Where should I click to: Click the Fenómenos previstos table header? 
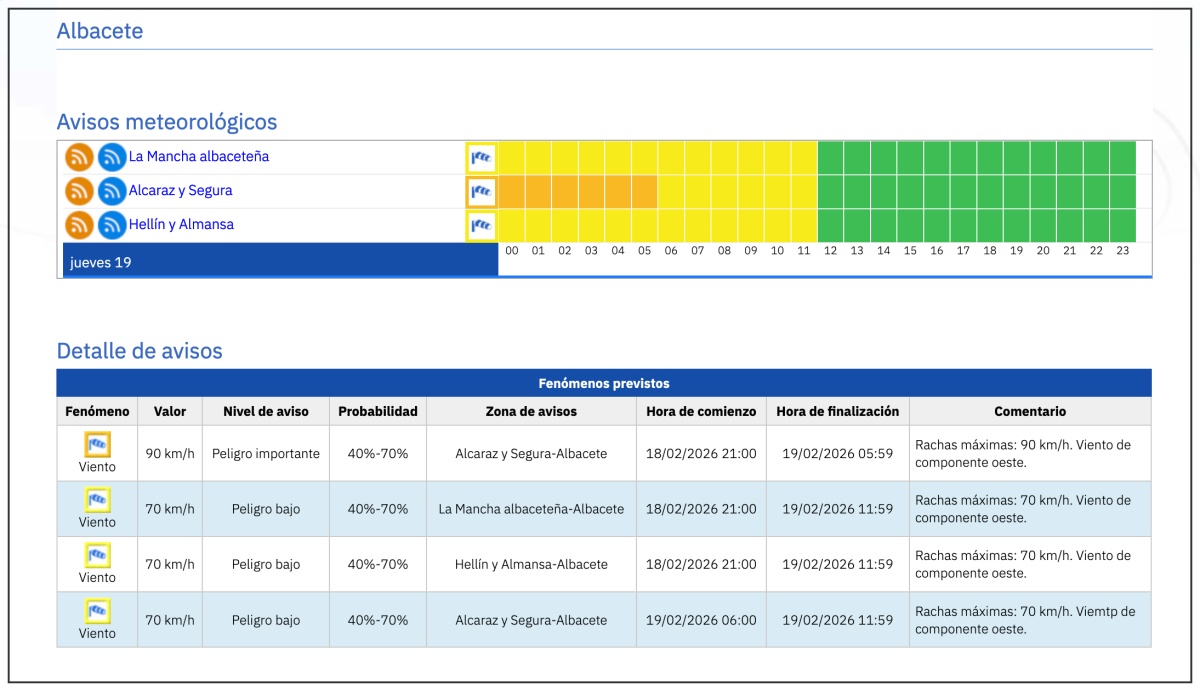tap(603, 383)
